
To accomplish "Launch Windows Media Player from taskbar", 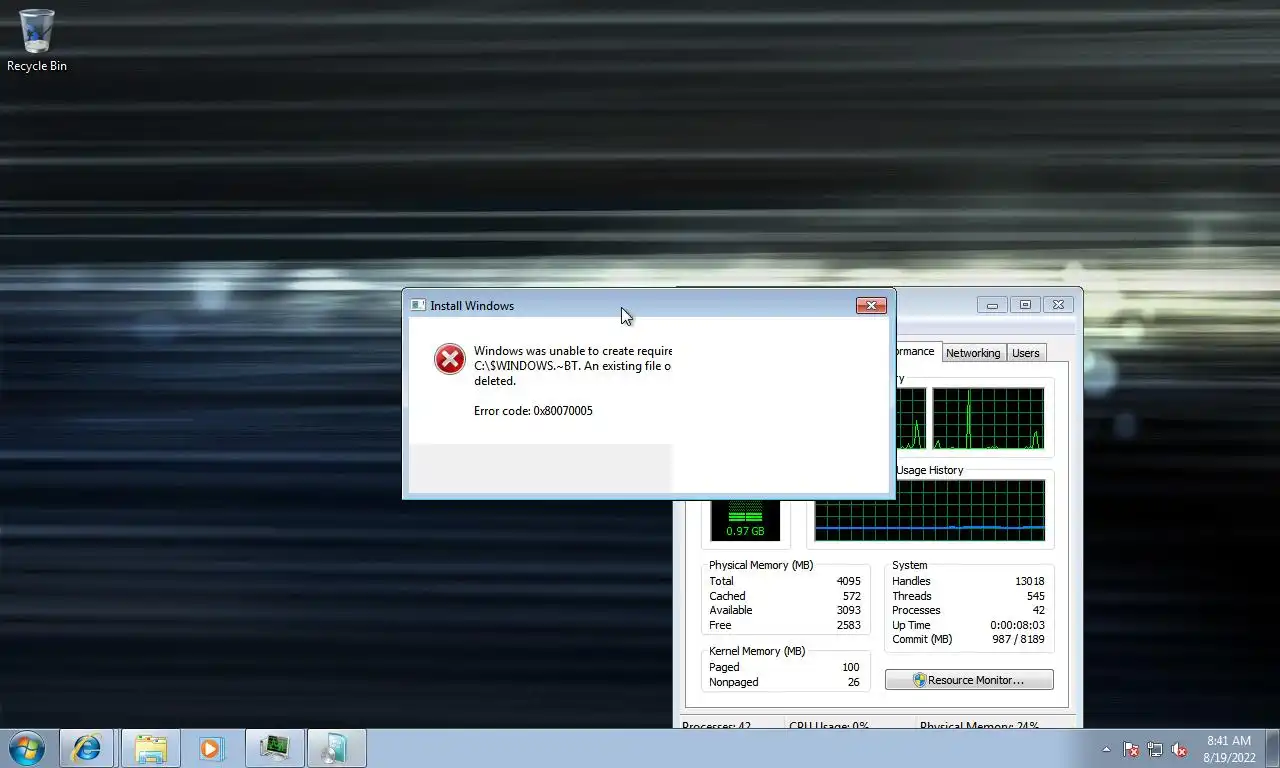I will click(211, 748).
